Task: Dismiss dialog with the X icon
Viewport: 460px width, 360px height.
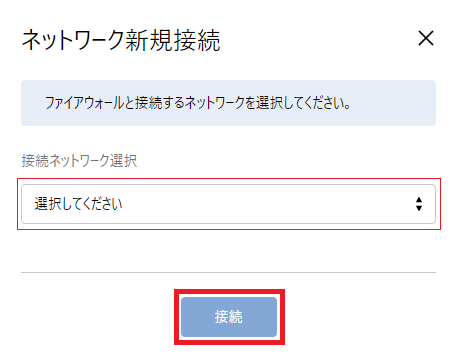Action: [426, 38]
